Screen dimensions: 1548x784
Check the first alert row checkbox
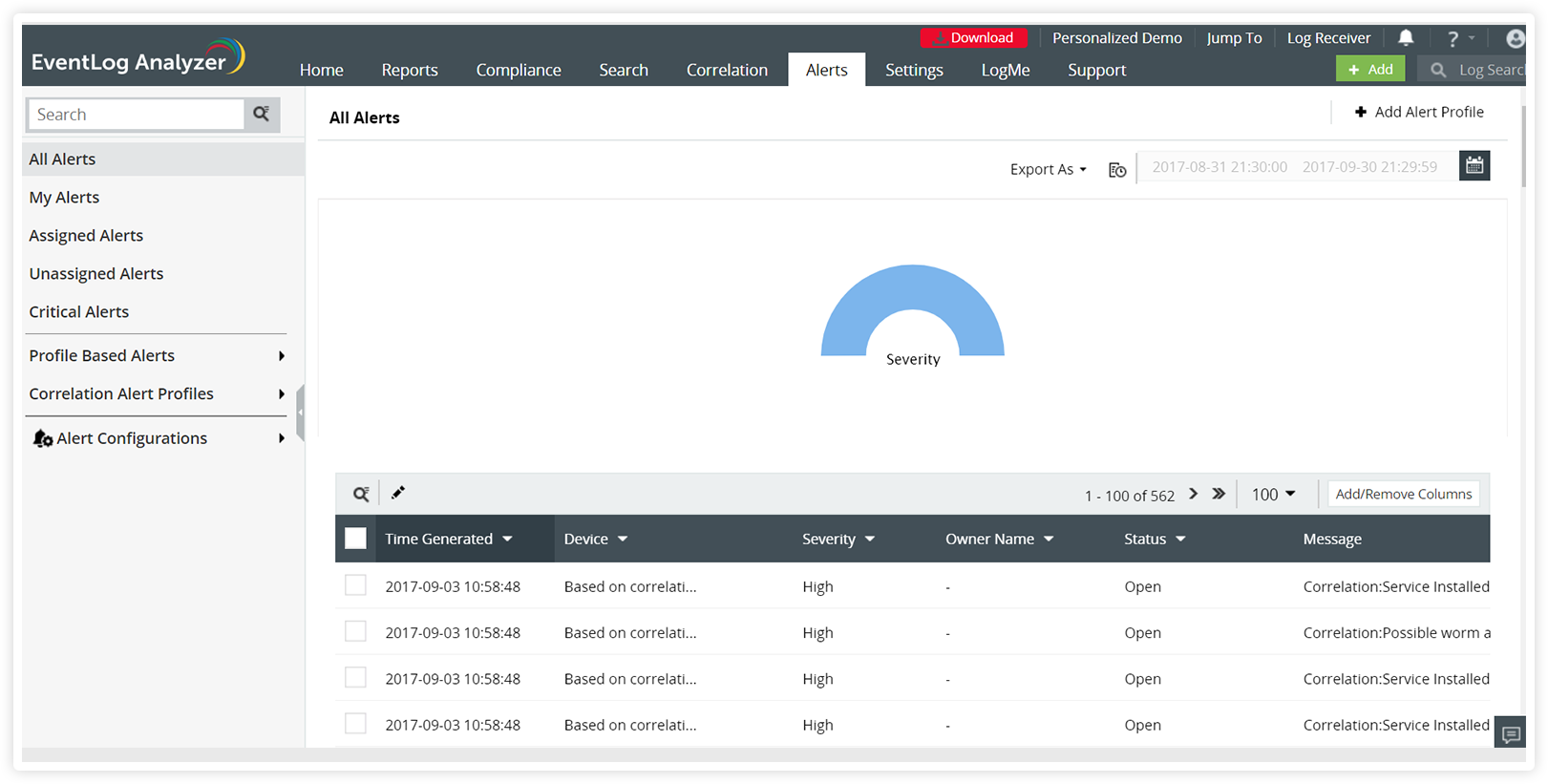pos(355,585)
